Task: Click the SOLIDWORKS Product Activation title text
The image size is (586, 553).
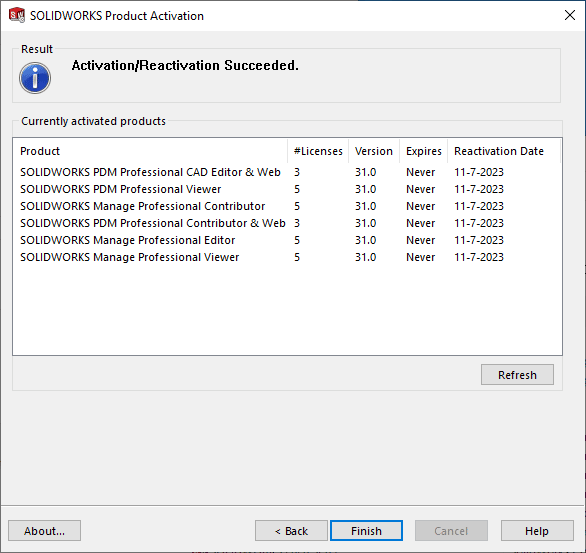Action: [117, 16]
